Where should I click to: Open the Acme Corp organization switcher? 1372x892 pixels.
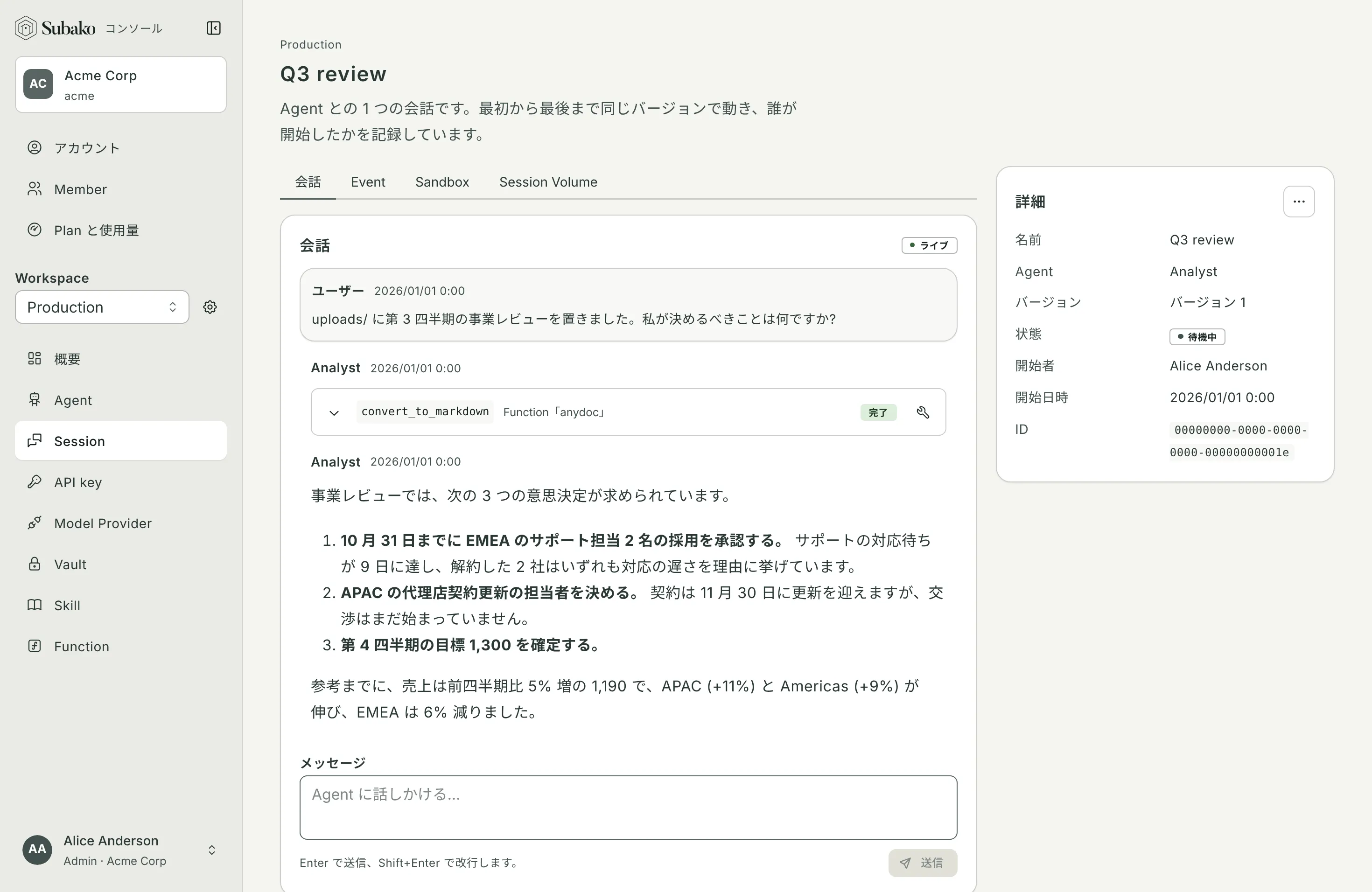120,84
